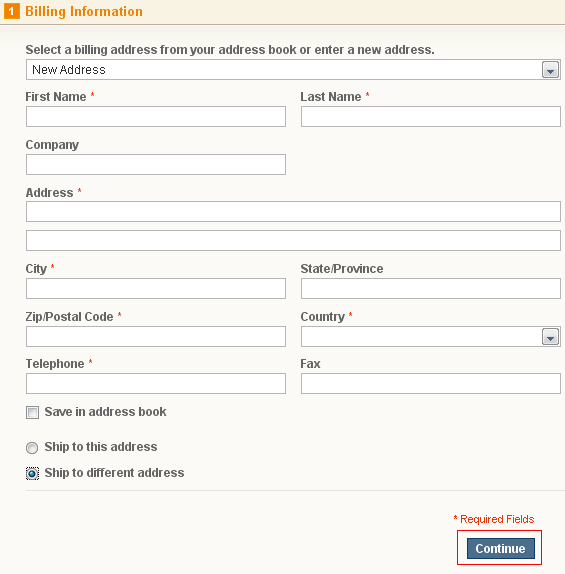The image size is (565, 574).
Task: Open the New Address select box
Action: (x=293, y=70)
